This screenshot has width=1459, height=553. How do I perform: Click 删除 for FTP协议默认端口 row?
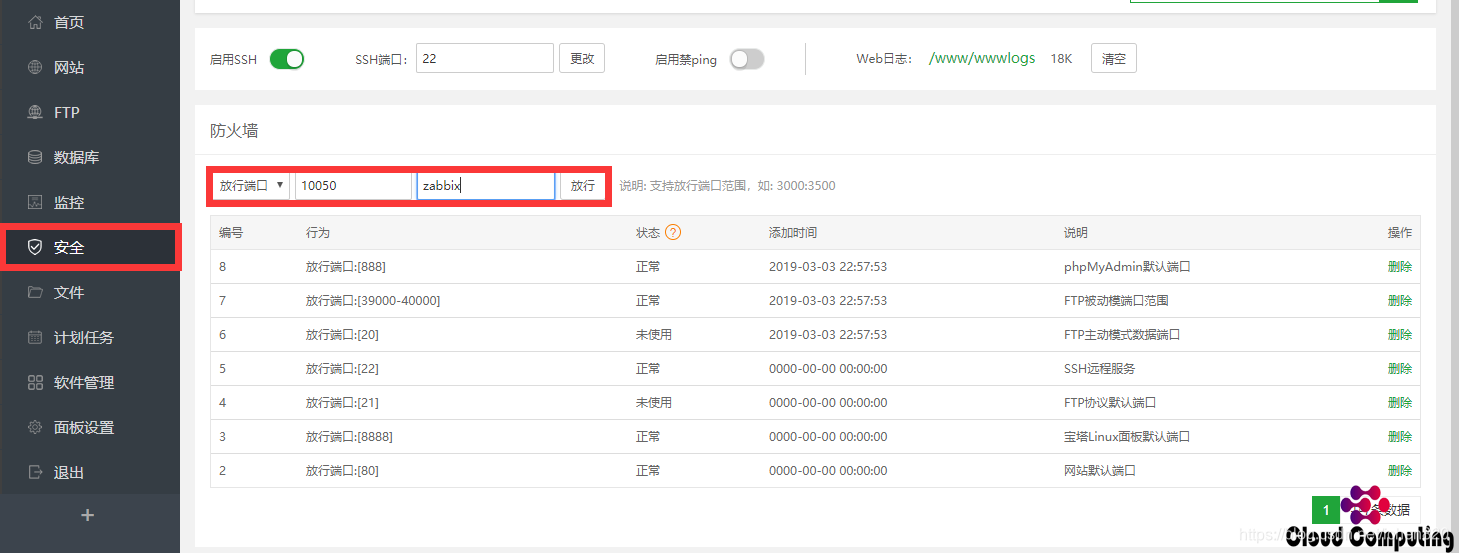(x=1400, y=403)
